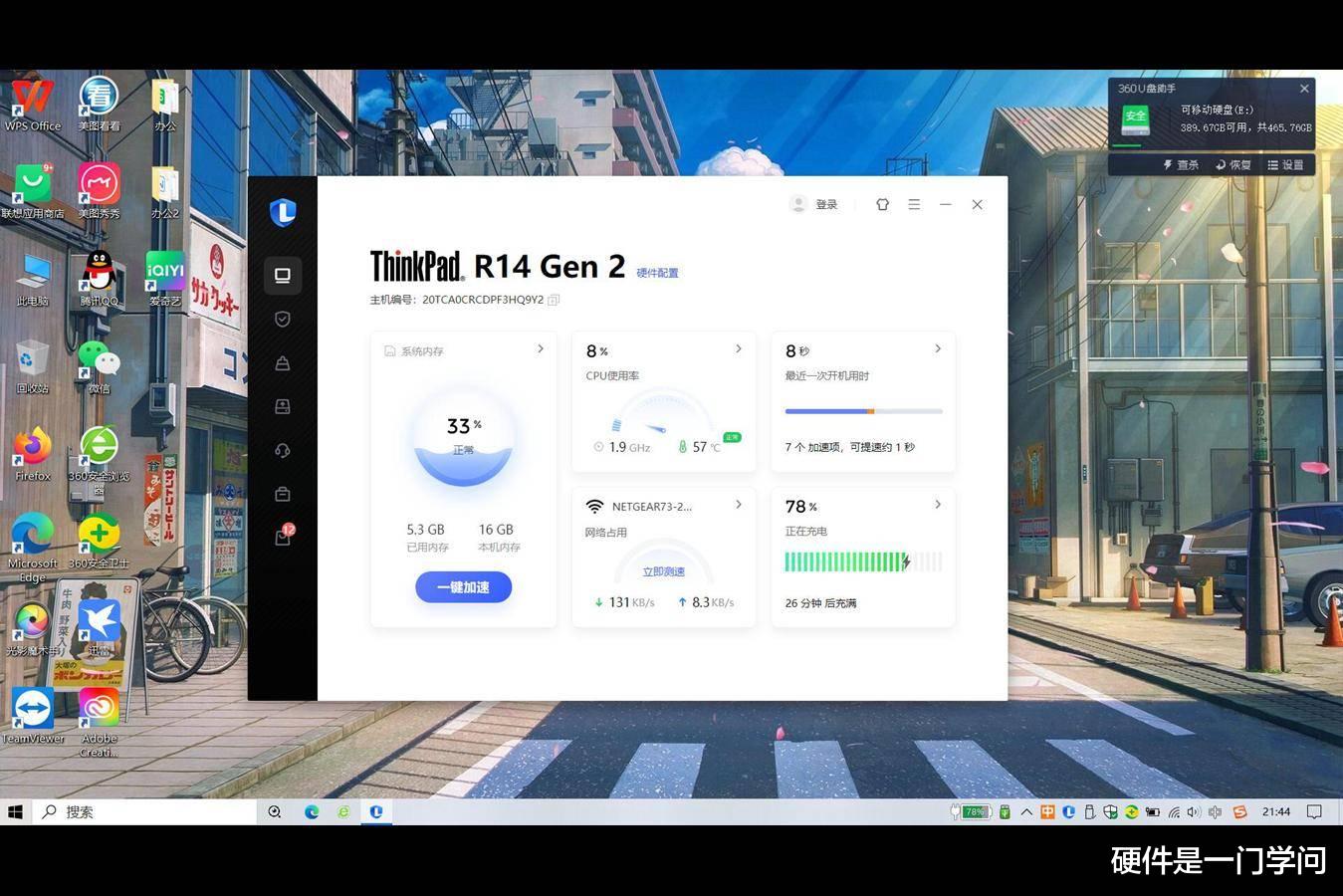Viewport: 1343px width, 896px height.
Task: Click the 登录 login button
Action: click(815, 204)
